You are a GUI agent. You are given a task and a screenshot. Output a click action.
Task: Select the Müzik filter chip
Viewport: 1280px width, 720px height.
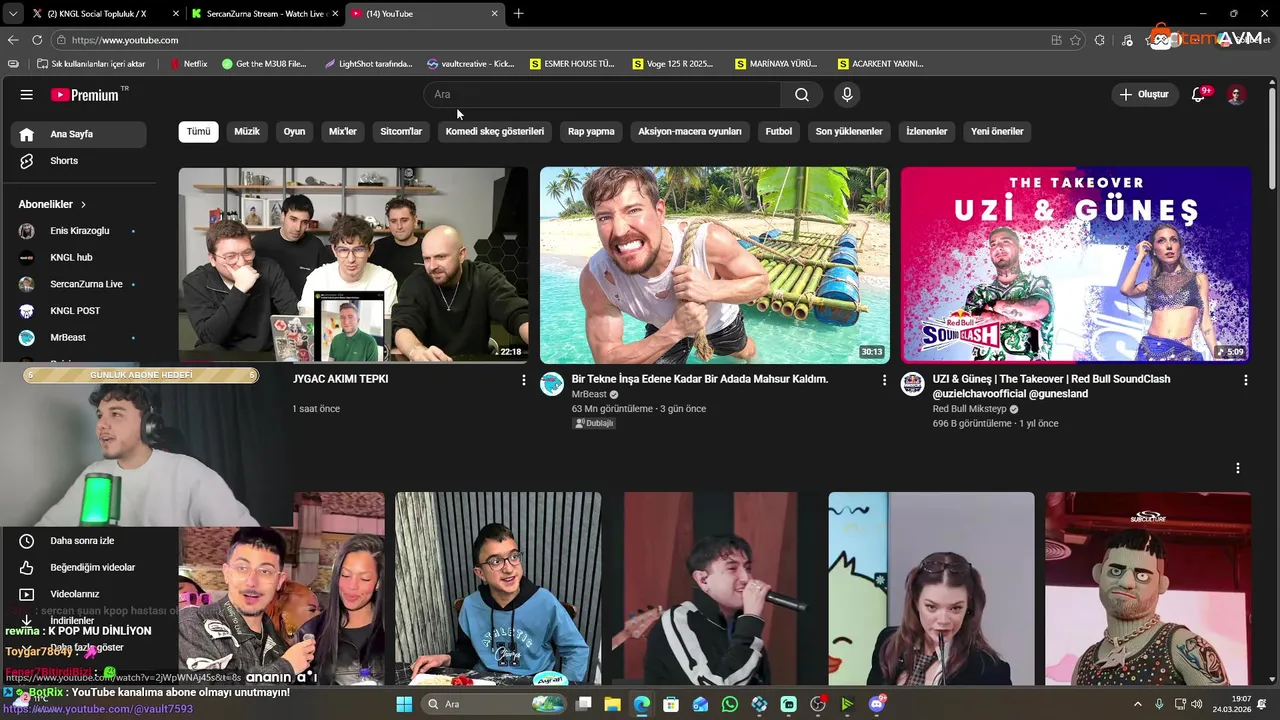tap(247, 131)
